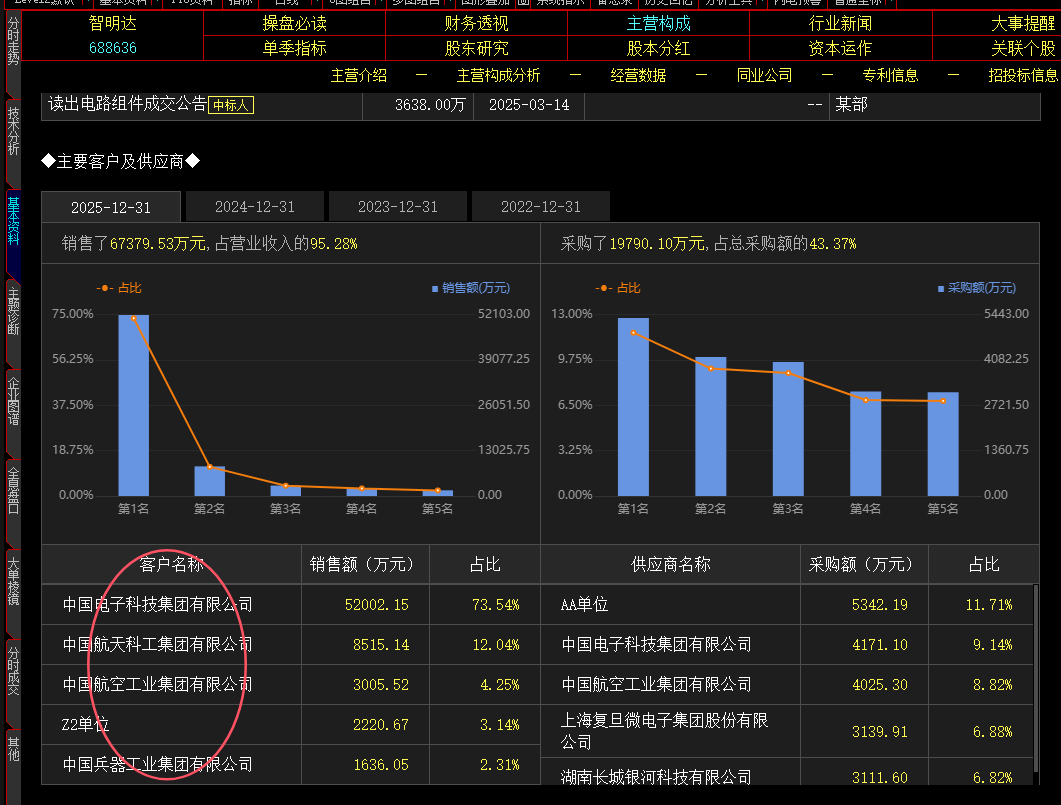The image size is (1061, 805).
Task: Jump to 经营数据 anchor link
Action: (x=638, y=76)
